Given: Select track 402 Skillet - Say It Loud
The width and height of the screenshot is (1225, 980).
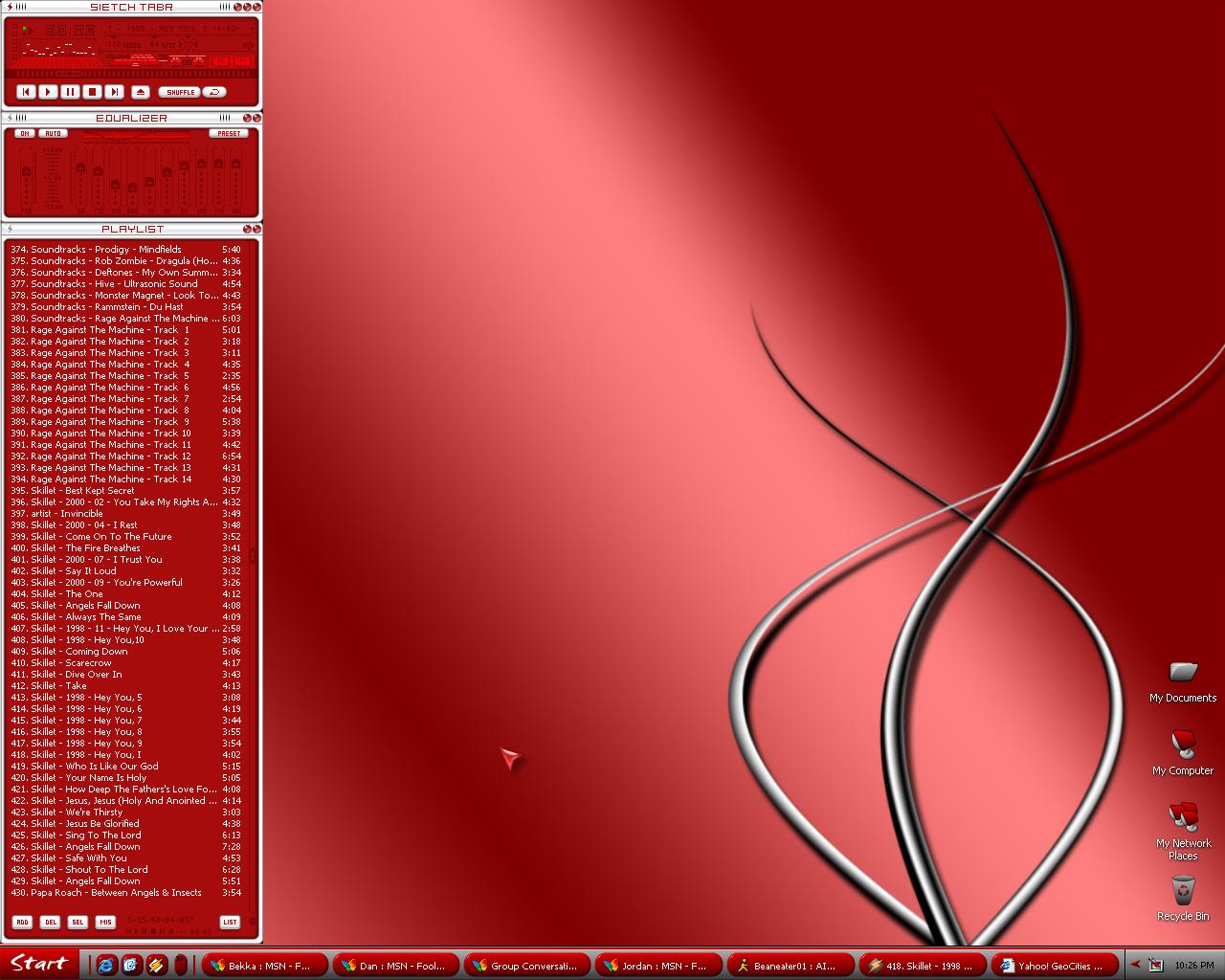Looking at the screenshot, I should click(x=126, y=571).
